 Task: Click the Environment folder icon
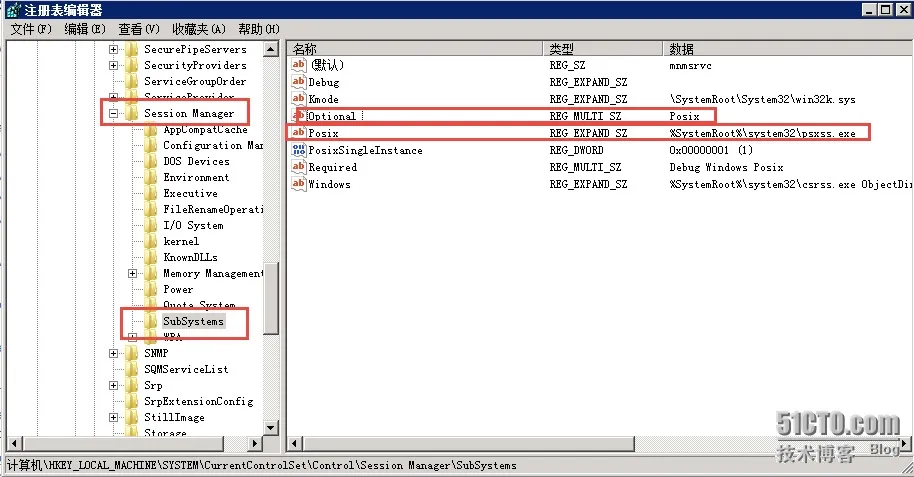(x=151, y=177)
